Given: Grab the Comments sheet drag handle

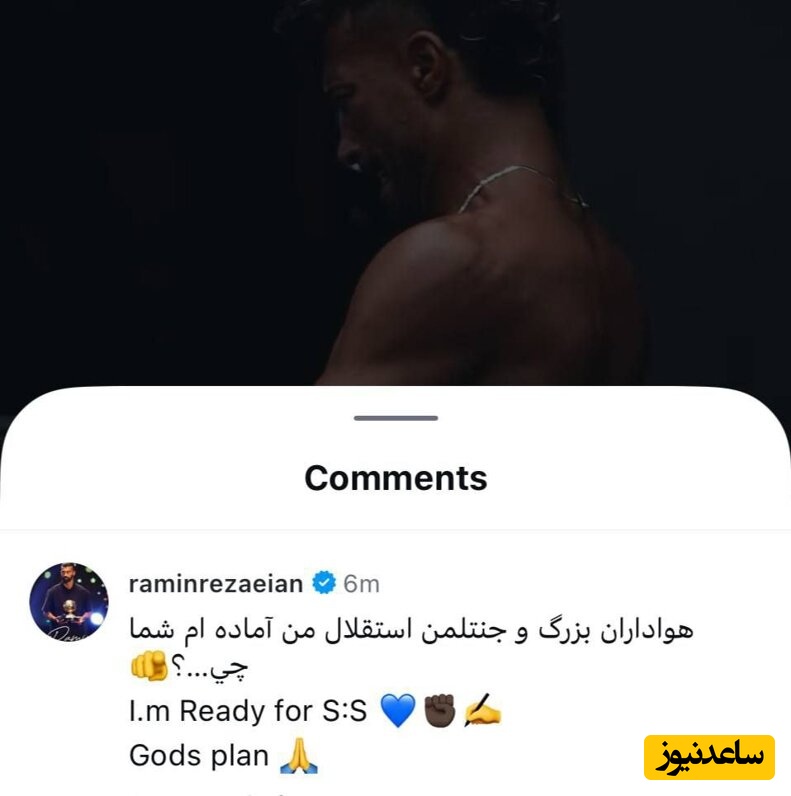Looking at the screenshot, I should 396,418.
